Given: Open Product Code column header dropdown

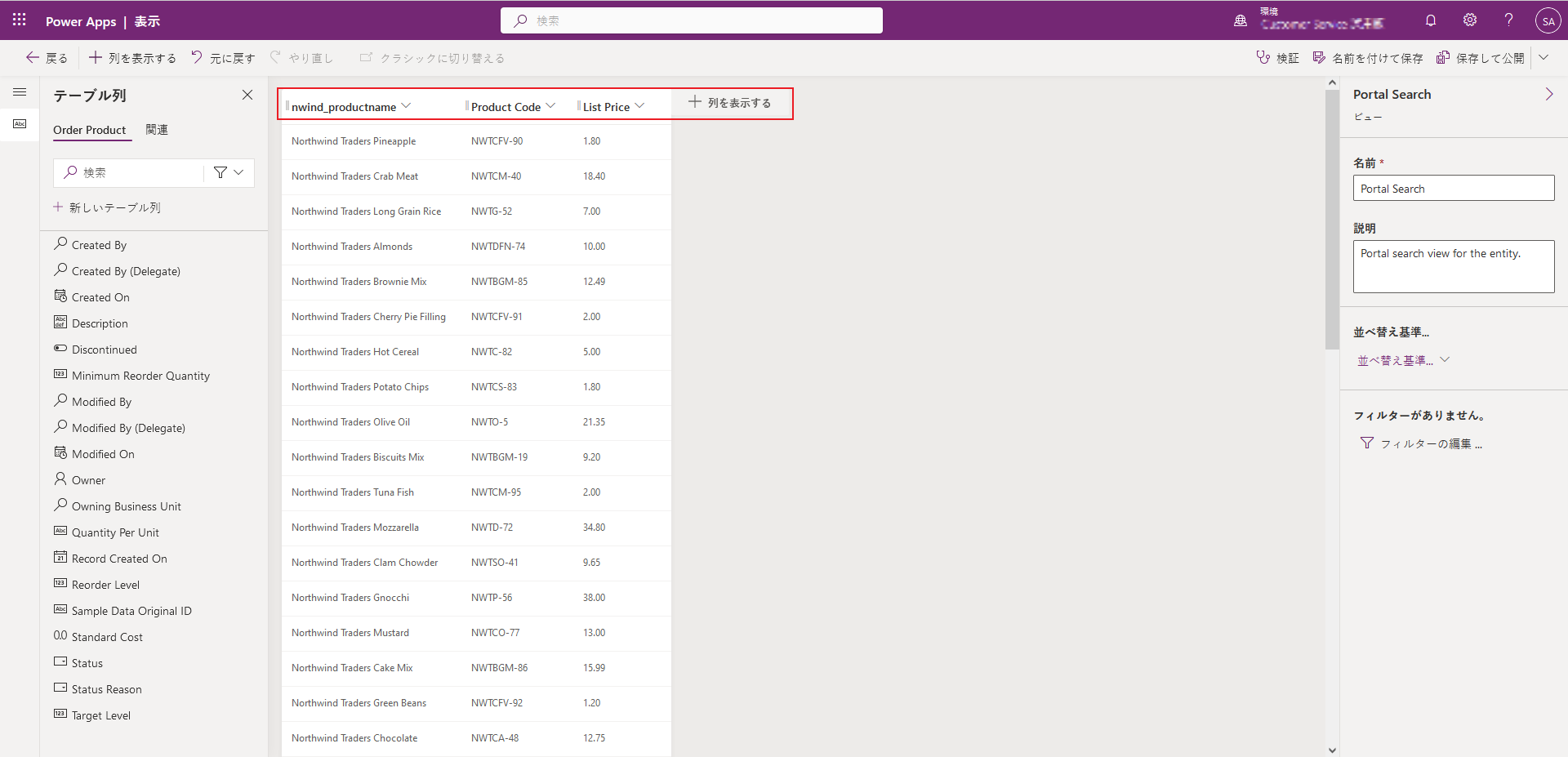Looking at the screenshot, I should [550, 106].
